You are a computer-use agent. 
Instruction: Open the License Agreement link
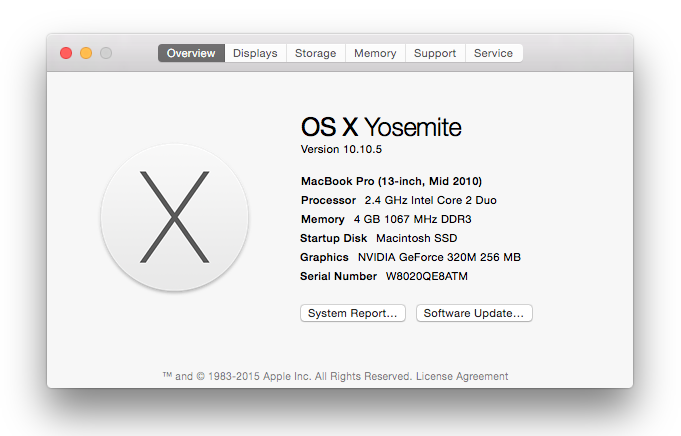[x=462, y=376]
